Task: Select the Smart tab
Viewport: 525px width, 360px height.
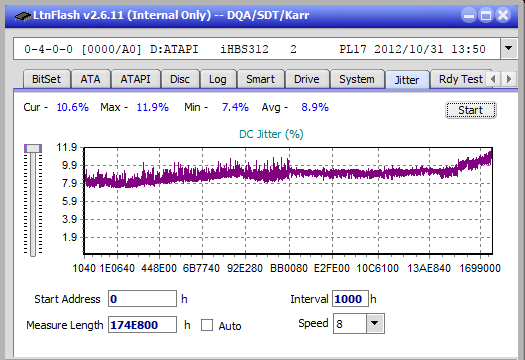Action: click(x=260, y=79)
